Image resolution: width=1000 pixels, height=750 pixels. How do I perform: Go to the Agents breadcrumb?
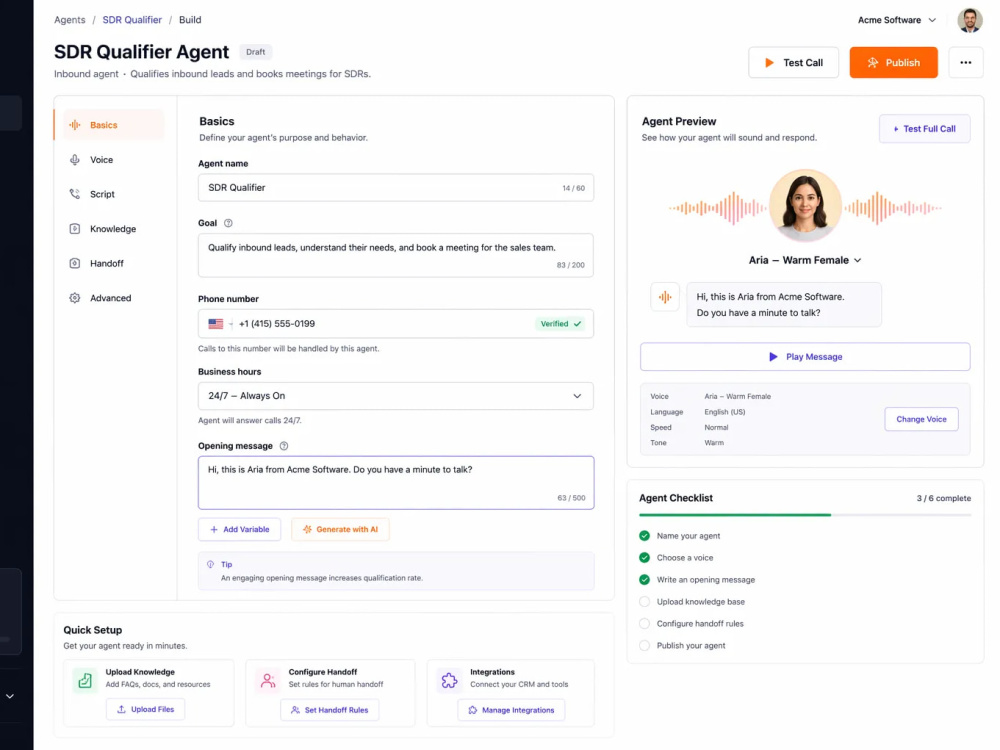point(70,20)
